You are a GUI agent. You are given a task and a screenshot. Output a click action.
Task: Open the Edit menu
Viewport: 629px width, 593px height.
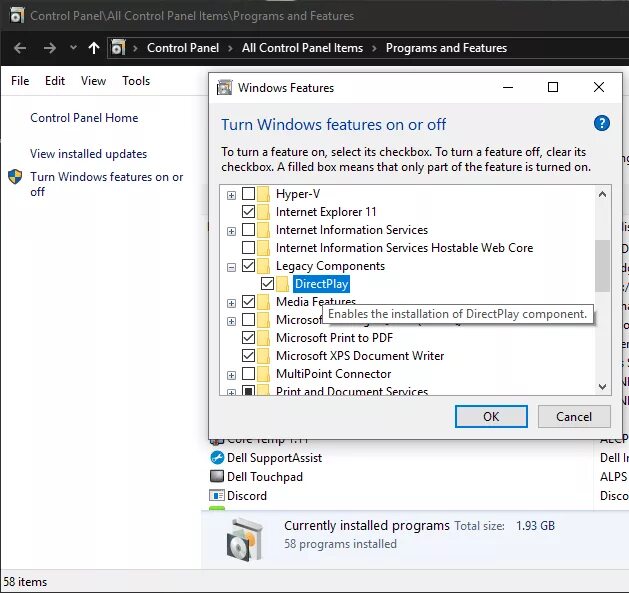(x=55, y=81)
